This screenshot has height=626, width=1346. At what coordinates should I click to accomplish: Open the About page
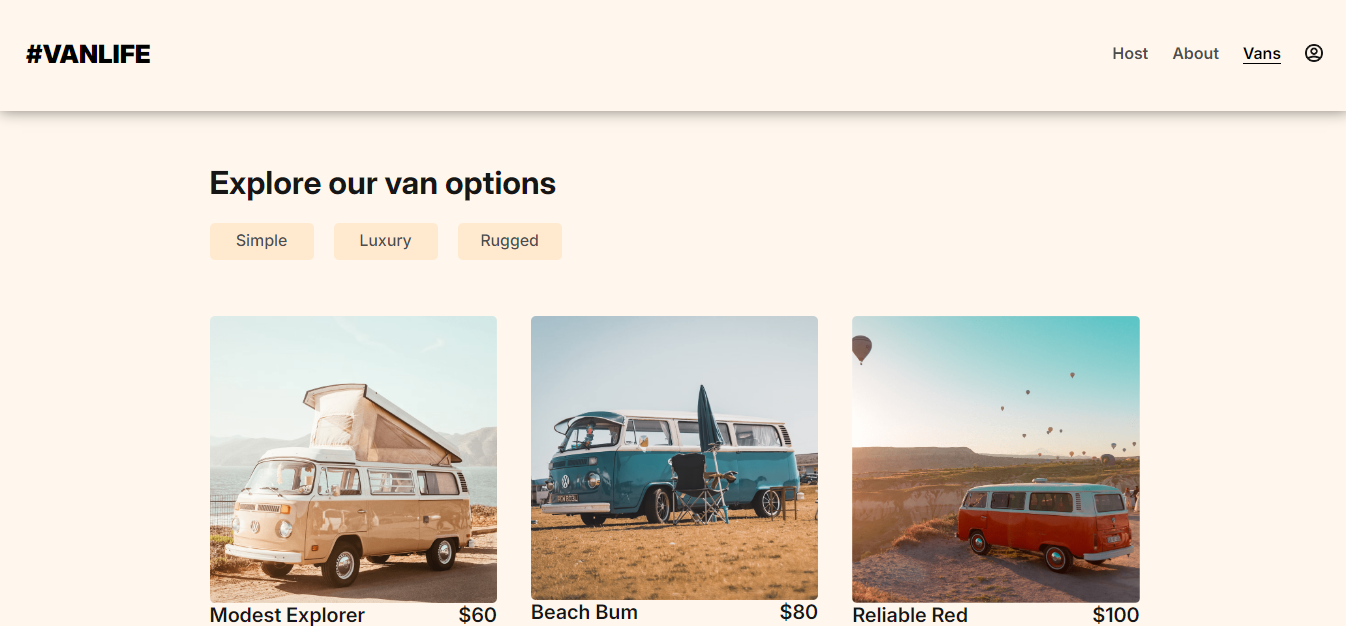1195,53
